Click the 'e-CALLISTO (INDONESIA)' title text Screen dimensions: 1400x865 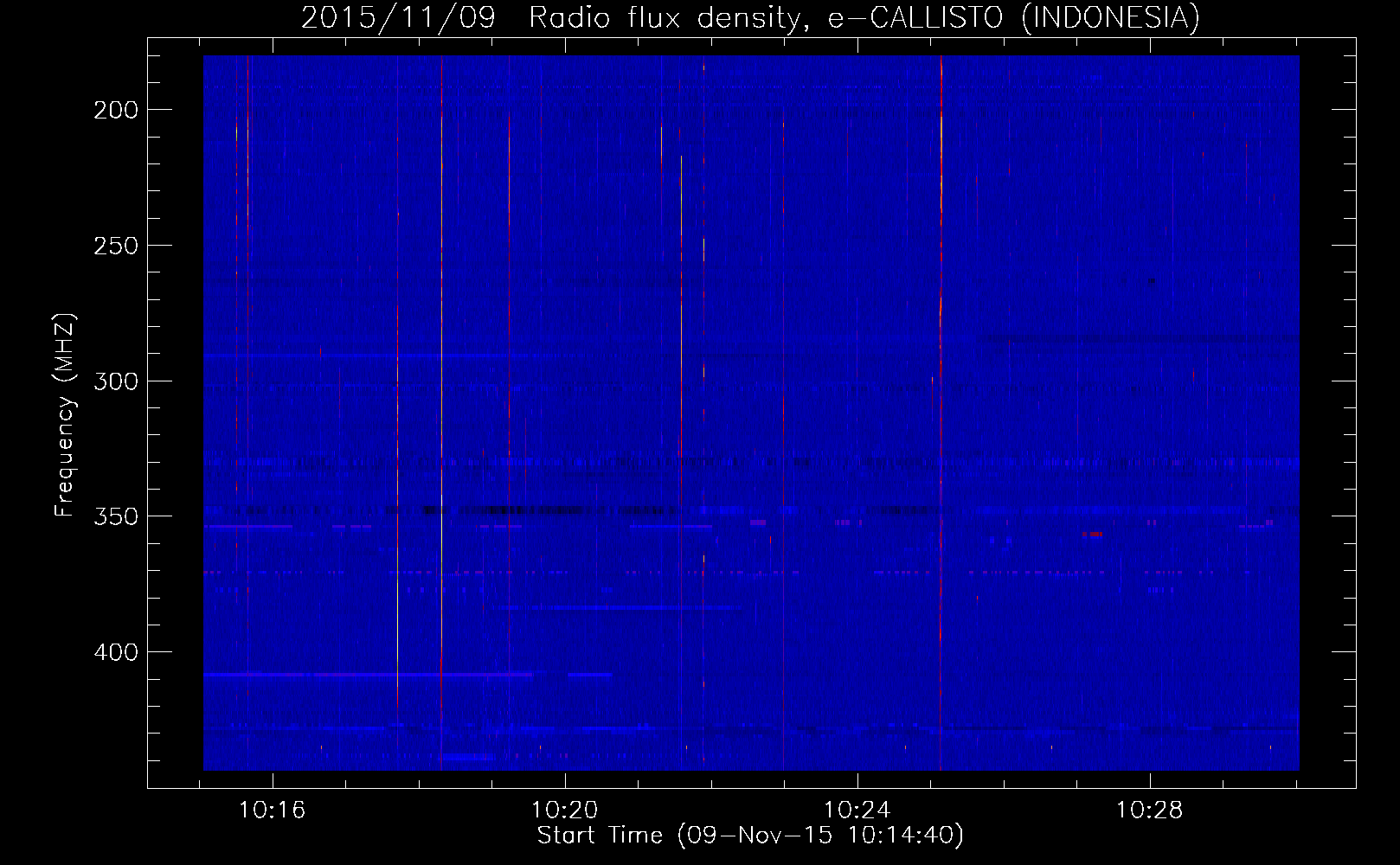tap(1014, 18)
